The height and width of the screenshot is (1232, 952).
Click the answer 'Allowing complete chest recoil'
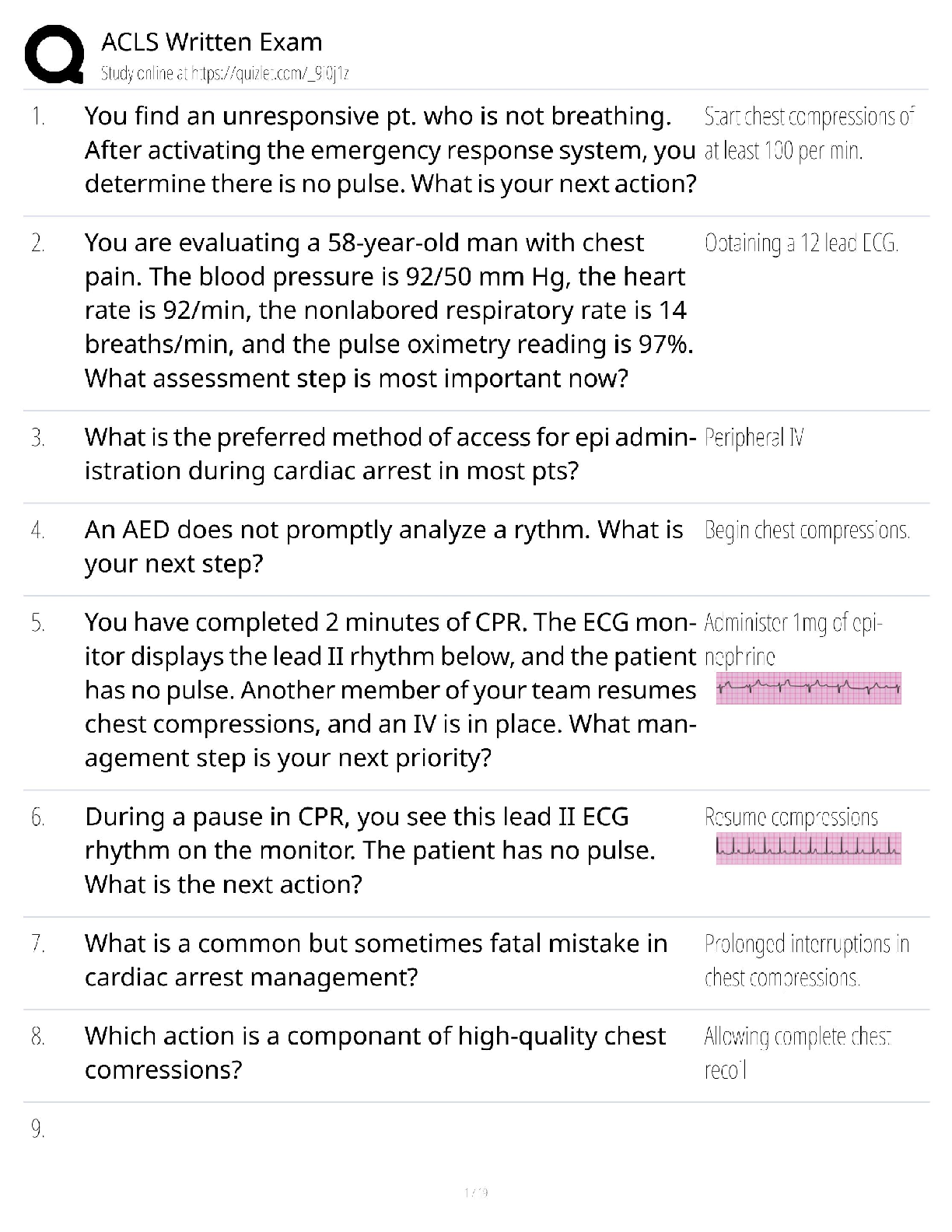tap(796, 1053)
